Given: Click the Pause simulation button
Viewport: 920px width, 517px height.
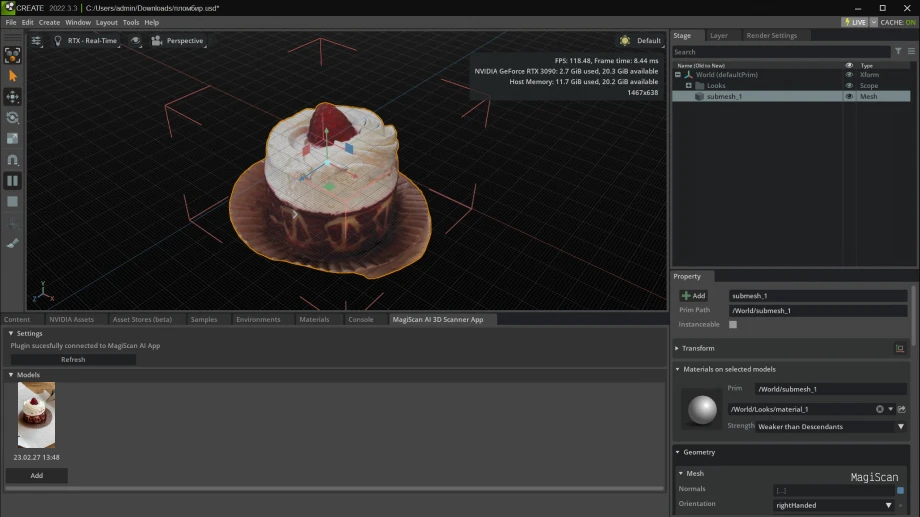Looking at the screenshot, I should point(12,181).
